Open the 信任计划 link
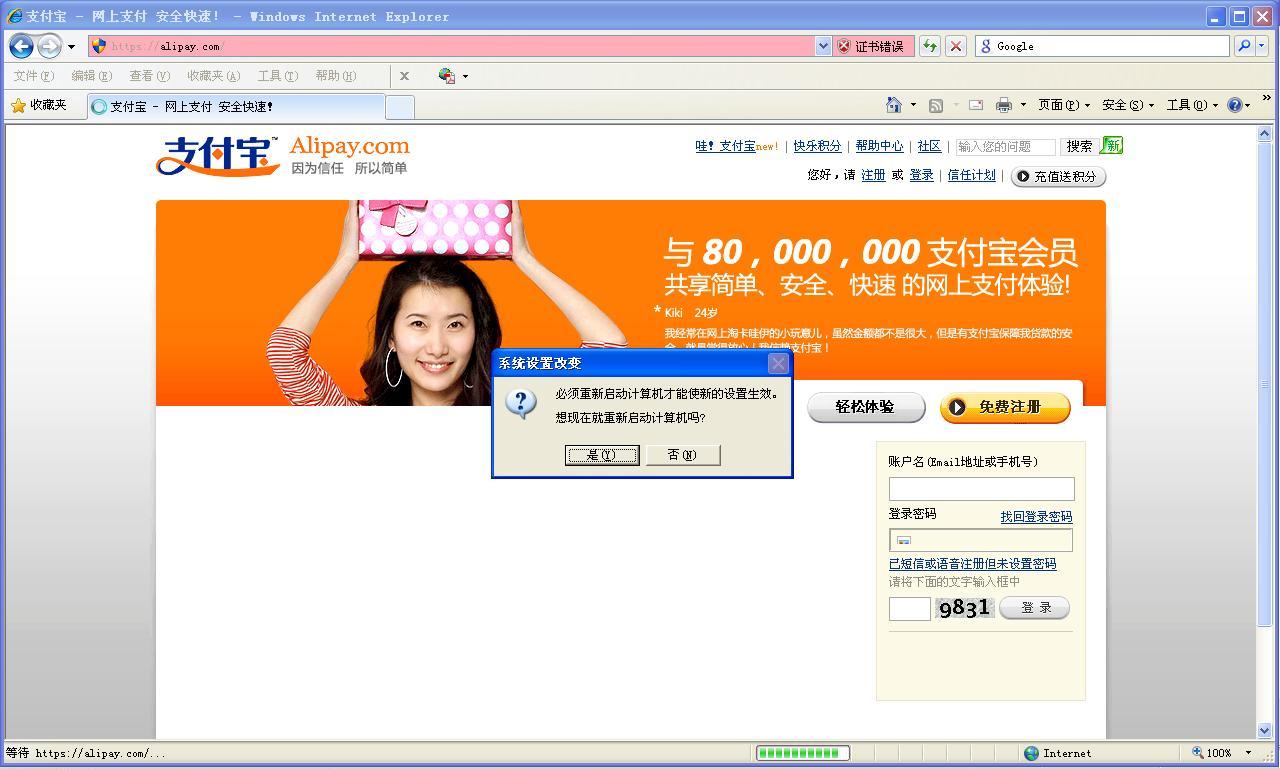 click(971, 175)
